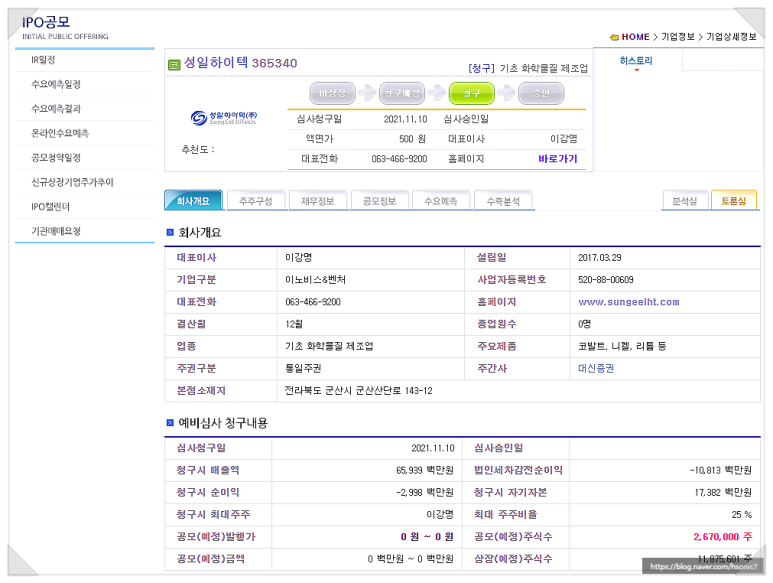
Task: Click the green KOSDAQ market icon beside 성일하이텍
Action: click(174, 65)
